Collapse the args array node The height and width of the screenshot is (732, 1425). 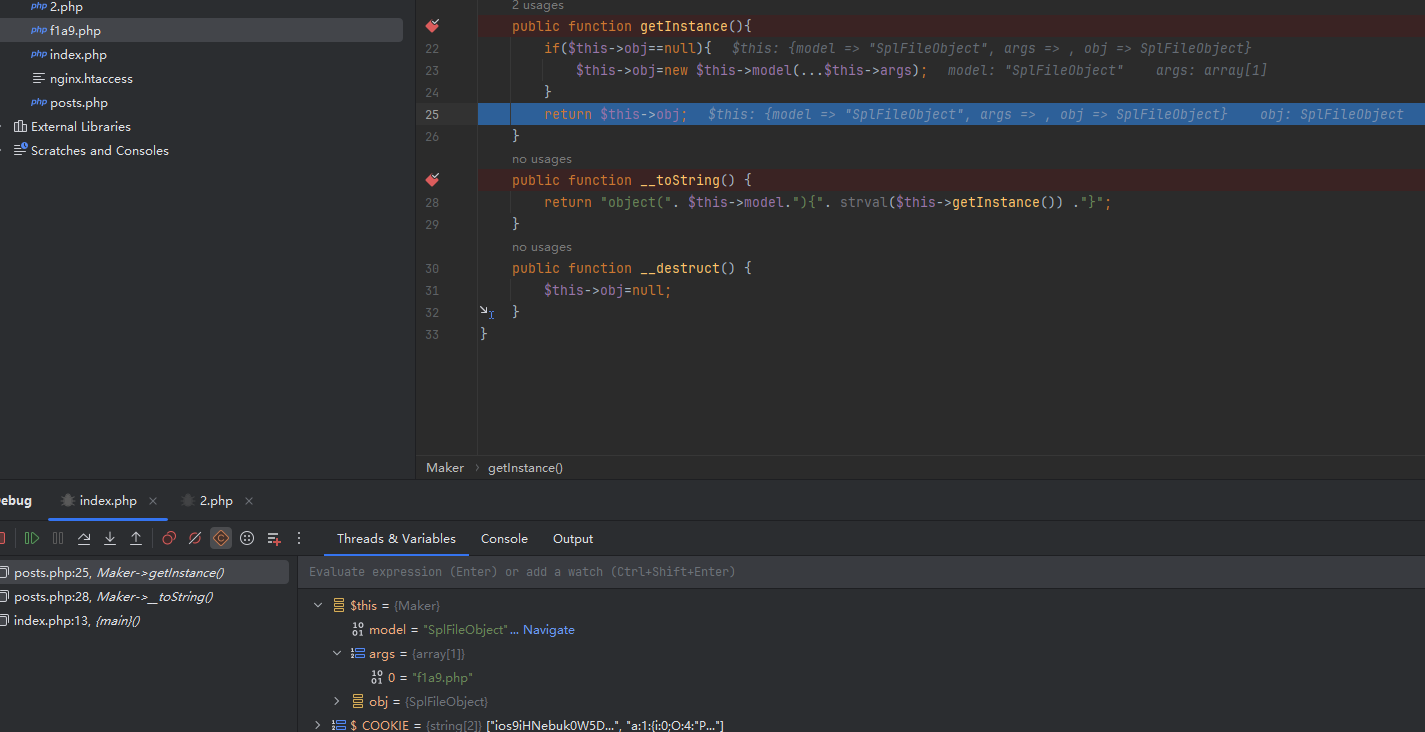point(337,654)
